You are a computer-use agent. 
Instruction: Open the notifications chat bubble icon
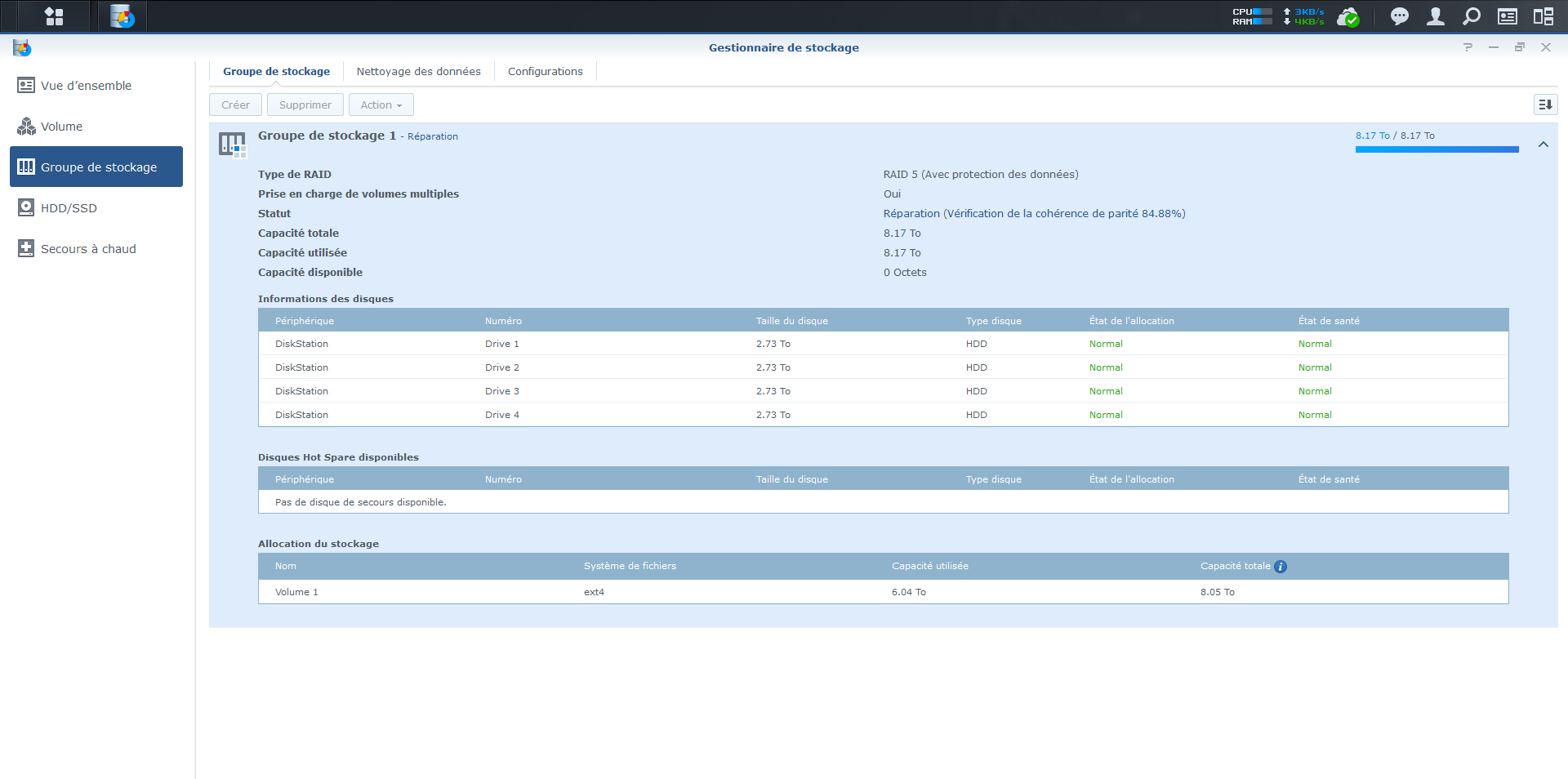point(1399,16)
